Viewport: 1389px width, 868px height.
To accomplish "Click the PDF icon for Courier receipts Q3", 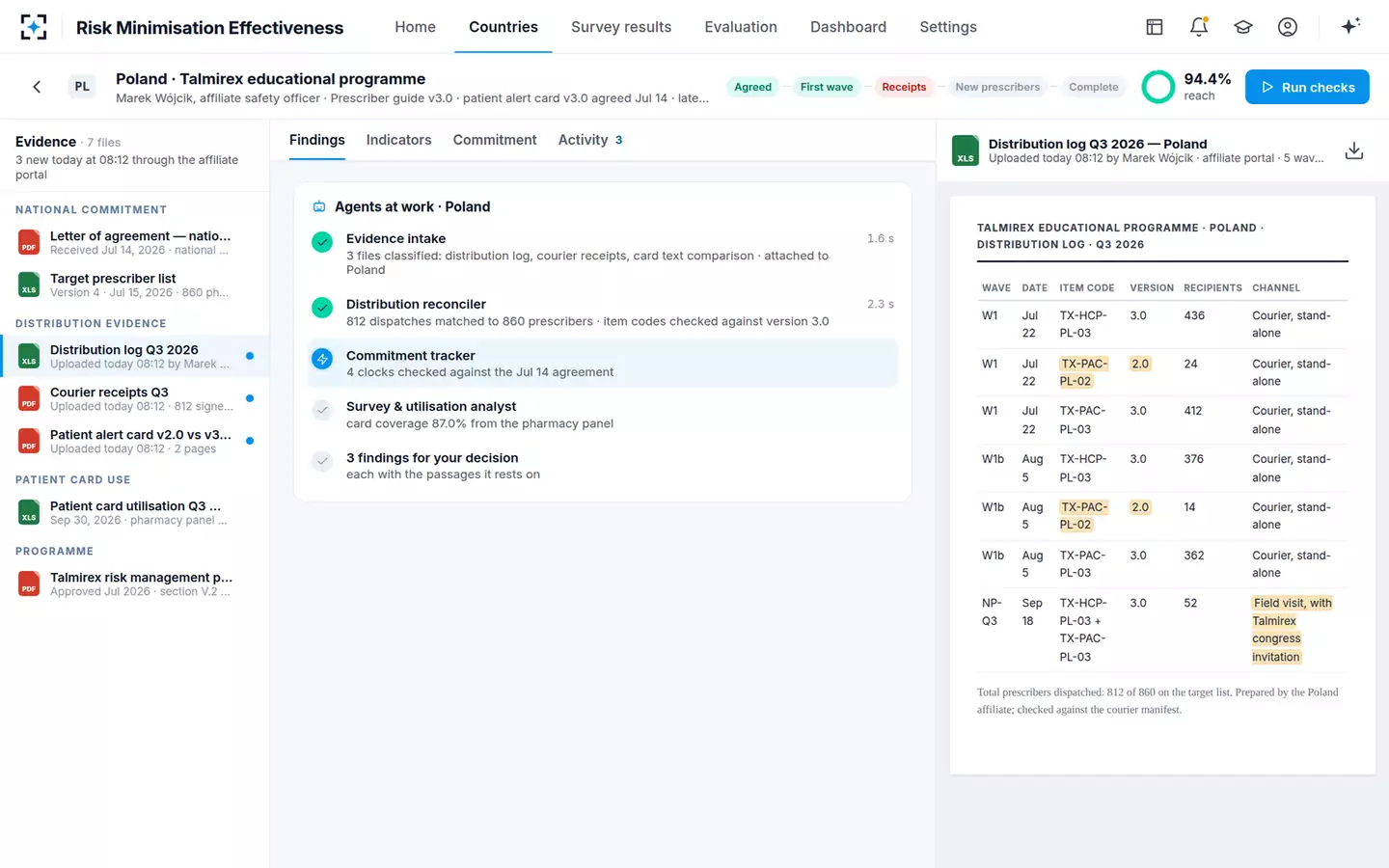I will tap(29, 398).
